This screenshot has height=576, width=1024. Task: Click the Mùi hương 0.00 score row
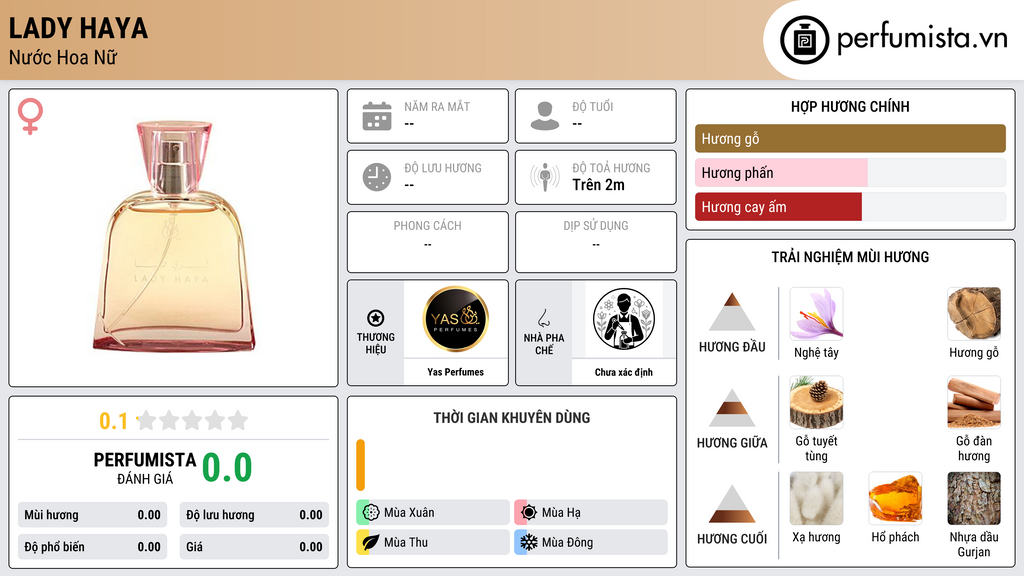tap(93, 515)
